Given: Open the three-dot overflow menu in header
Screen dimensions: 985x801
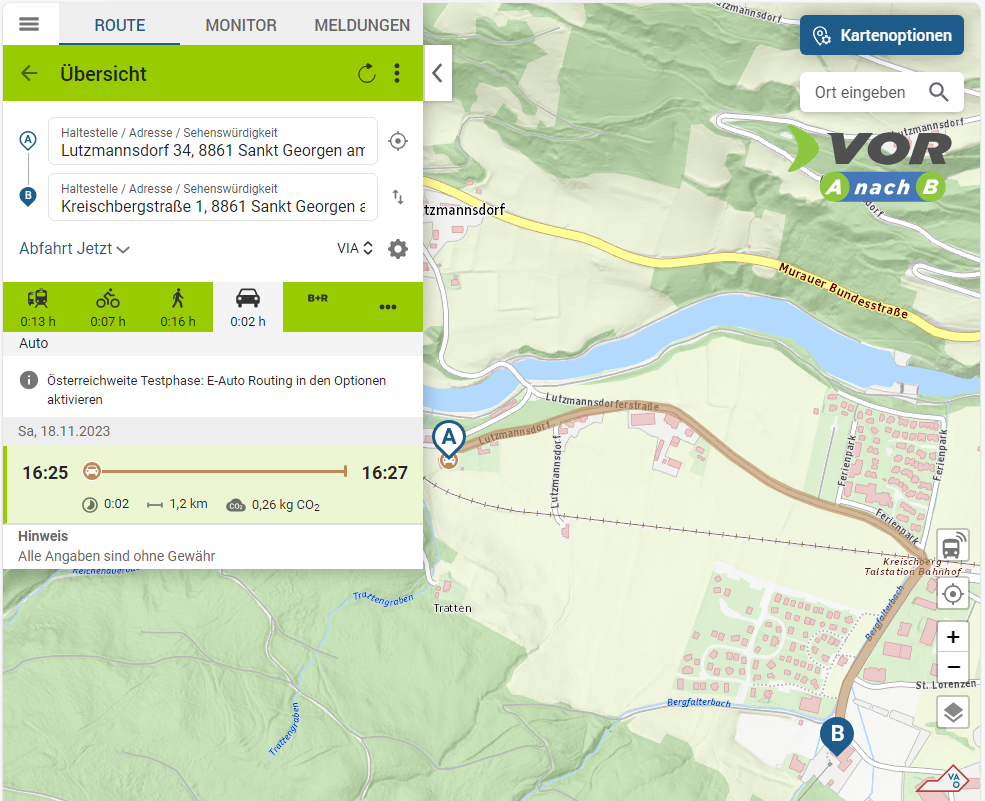Looking at the screenshot, I should 397,73.
